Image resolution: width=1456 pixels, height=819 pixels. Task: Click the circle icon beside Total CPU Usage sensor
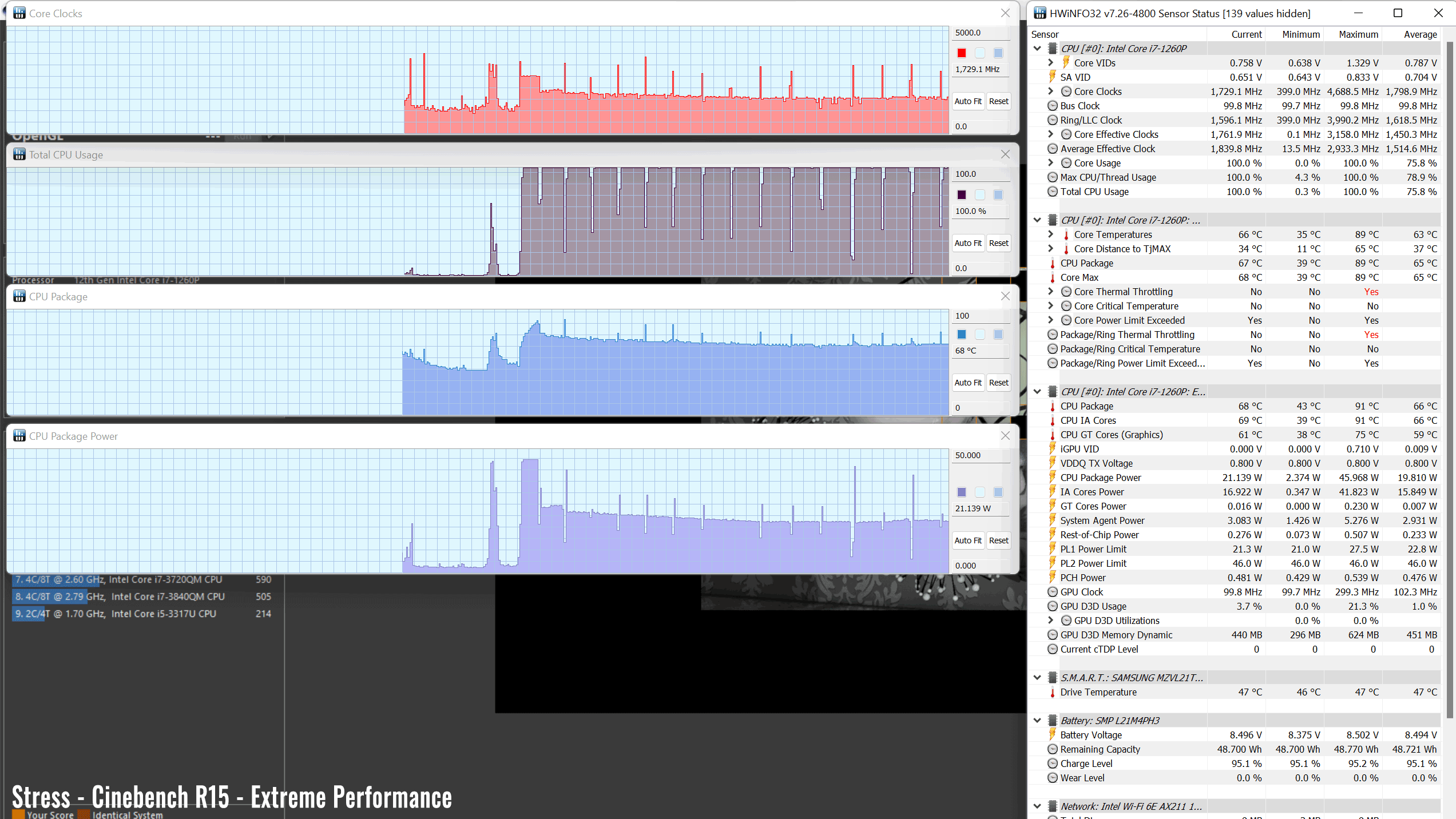(x=1052, y=192)
